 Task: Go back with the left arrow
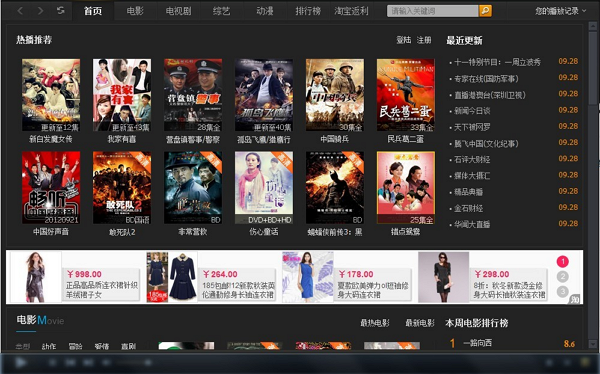[20, 11]
